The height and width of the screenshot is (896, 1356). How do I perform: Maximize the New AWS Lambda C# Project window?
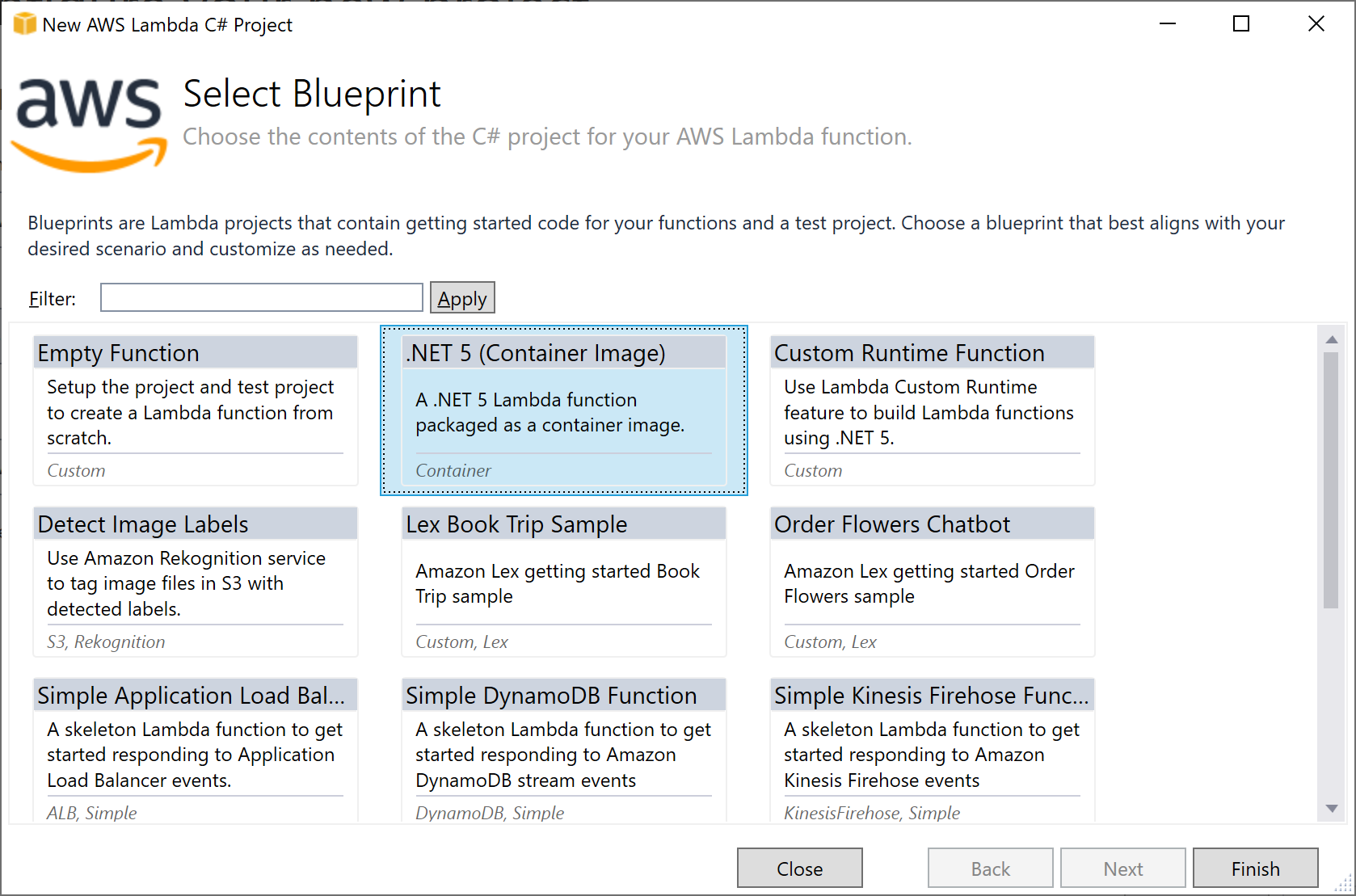point(1241,24)
